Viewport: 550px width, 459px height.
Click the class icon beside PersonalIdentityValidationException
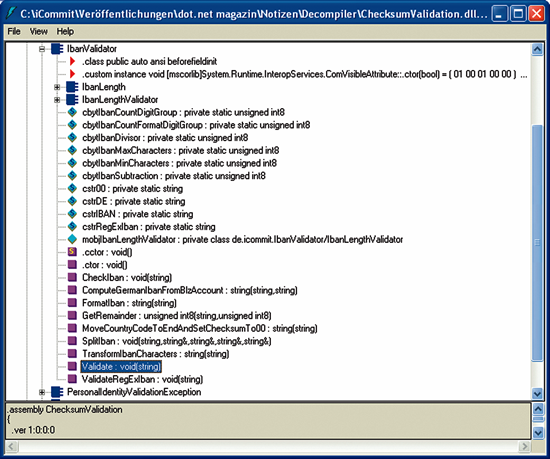(57, 392)
